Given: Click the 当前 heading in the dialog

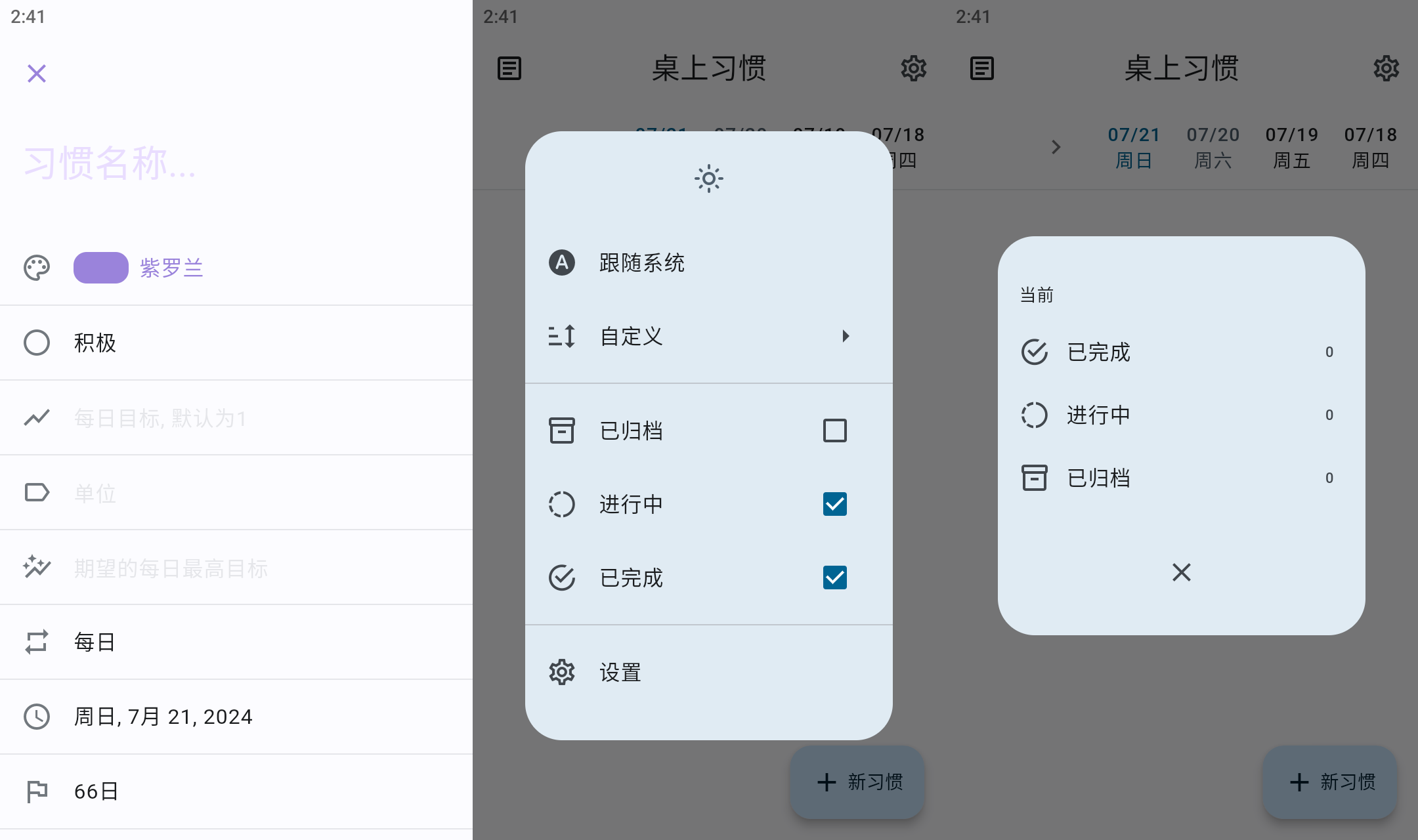Looking at the screenshot, I should point(1037,295).
